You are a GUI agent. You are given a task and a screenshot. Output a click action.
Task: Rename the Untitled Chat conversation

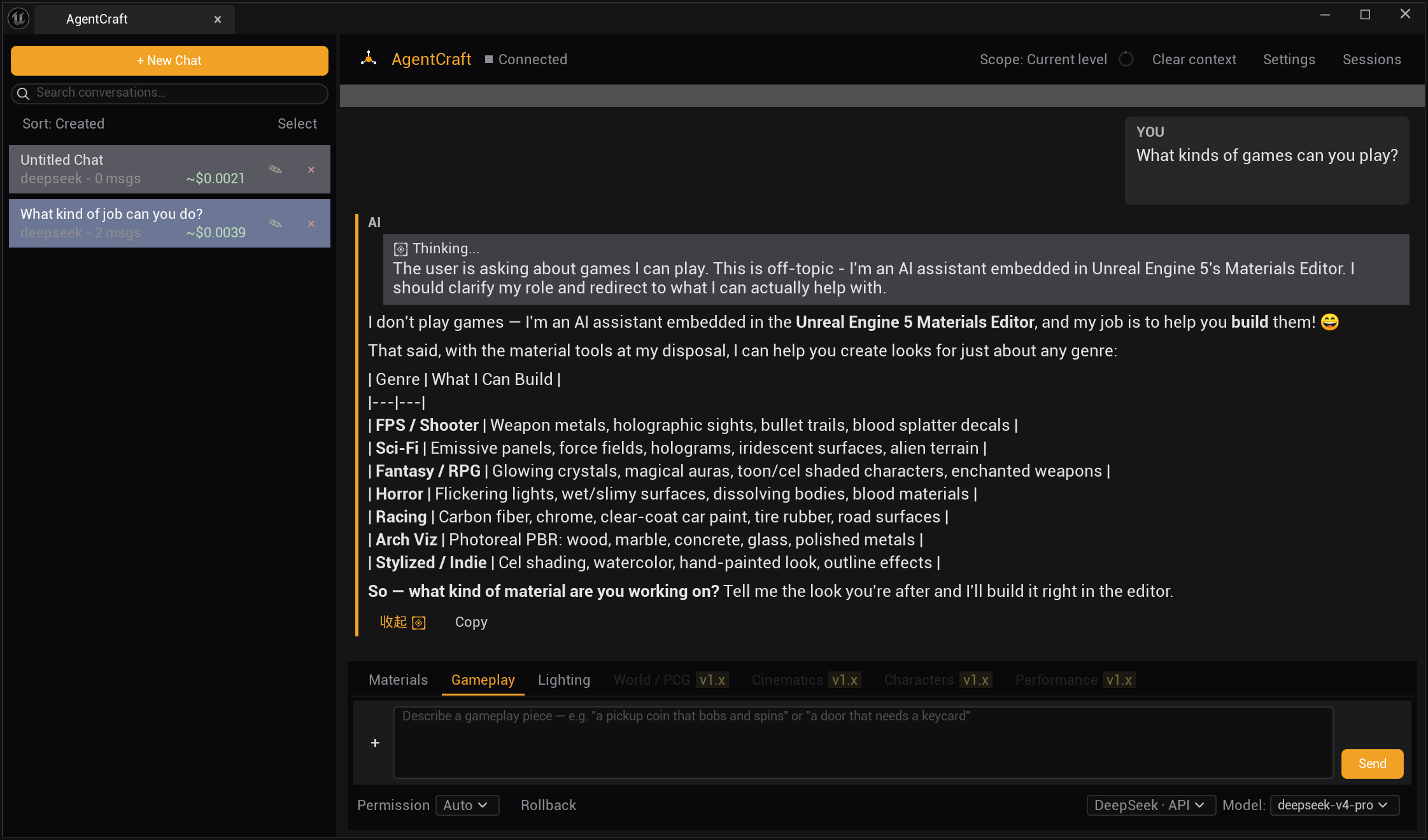pyautogui.click(x=276, y=169)
